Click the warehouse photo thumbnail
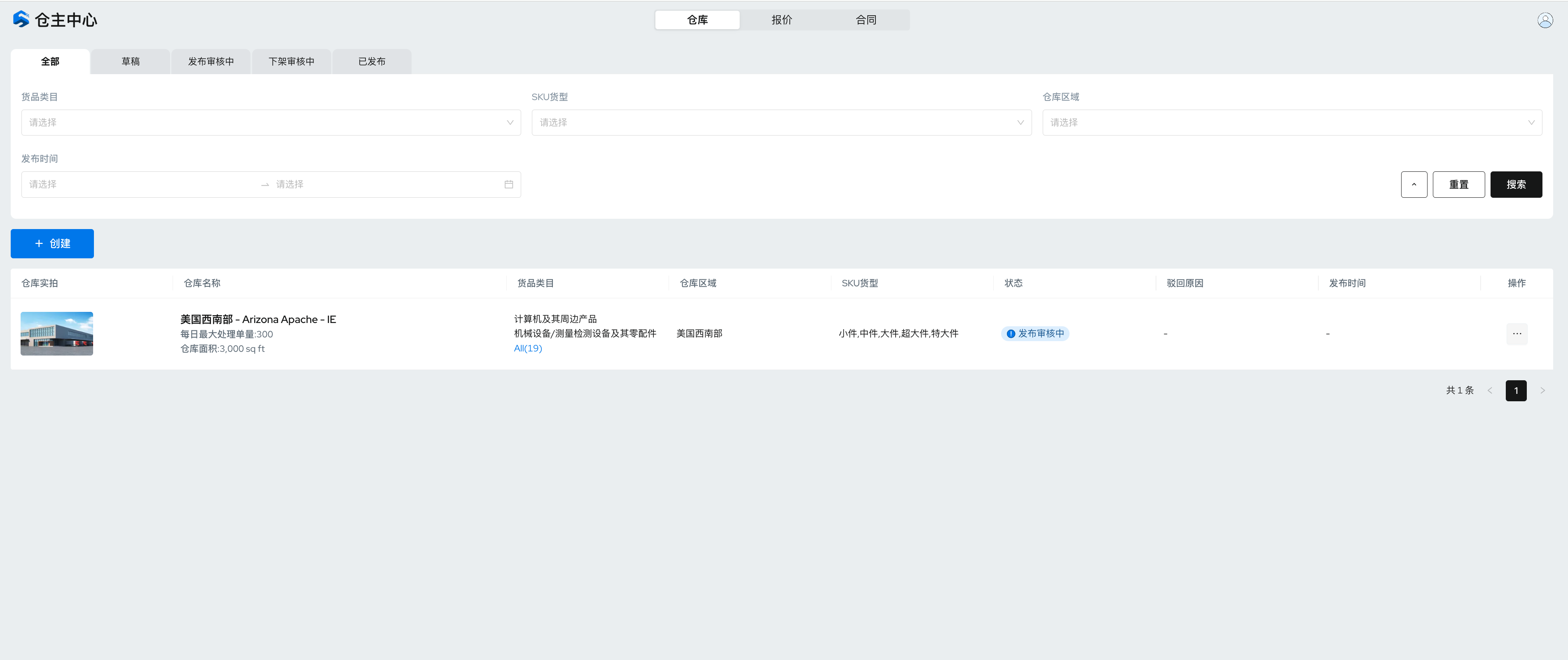1568x660 pixels. pos(56,334)
